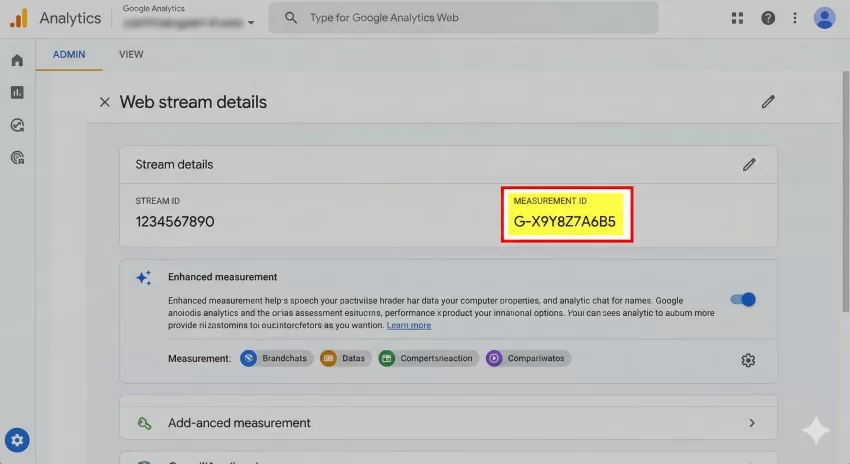
Task: Open Advertising target icon in sidebar
Action: pos(17,158)
